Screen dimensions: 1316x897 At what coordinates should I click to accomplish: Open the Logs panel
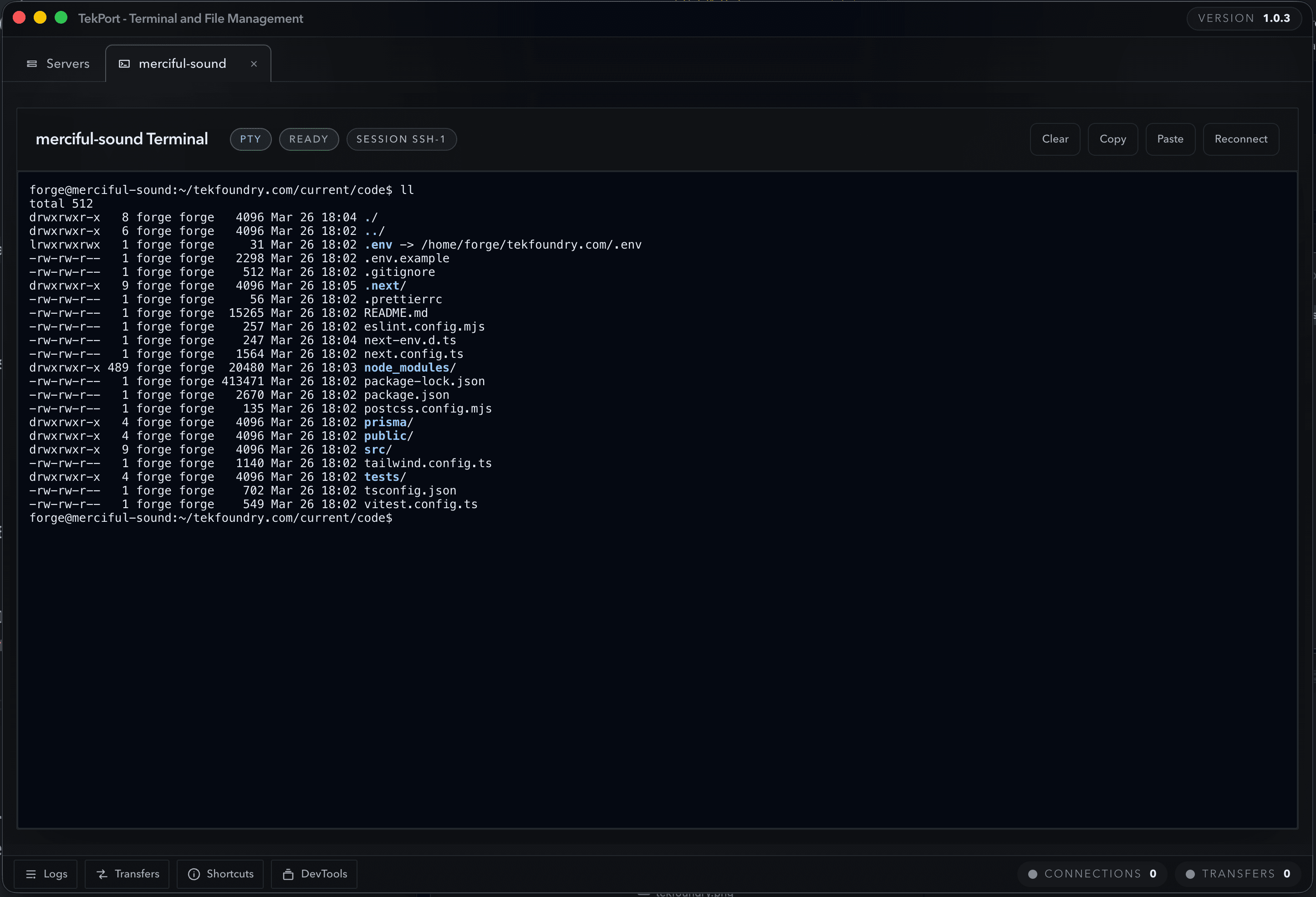pos(46,874)
